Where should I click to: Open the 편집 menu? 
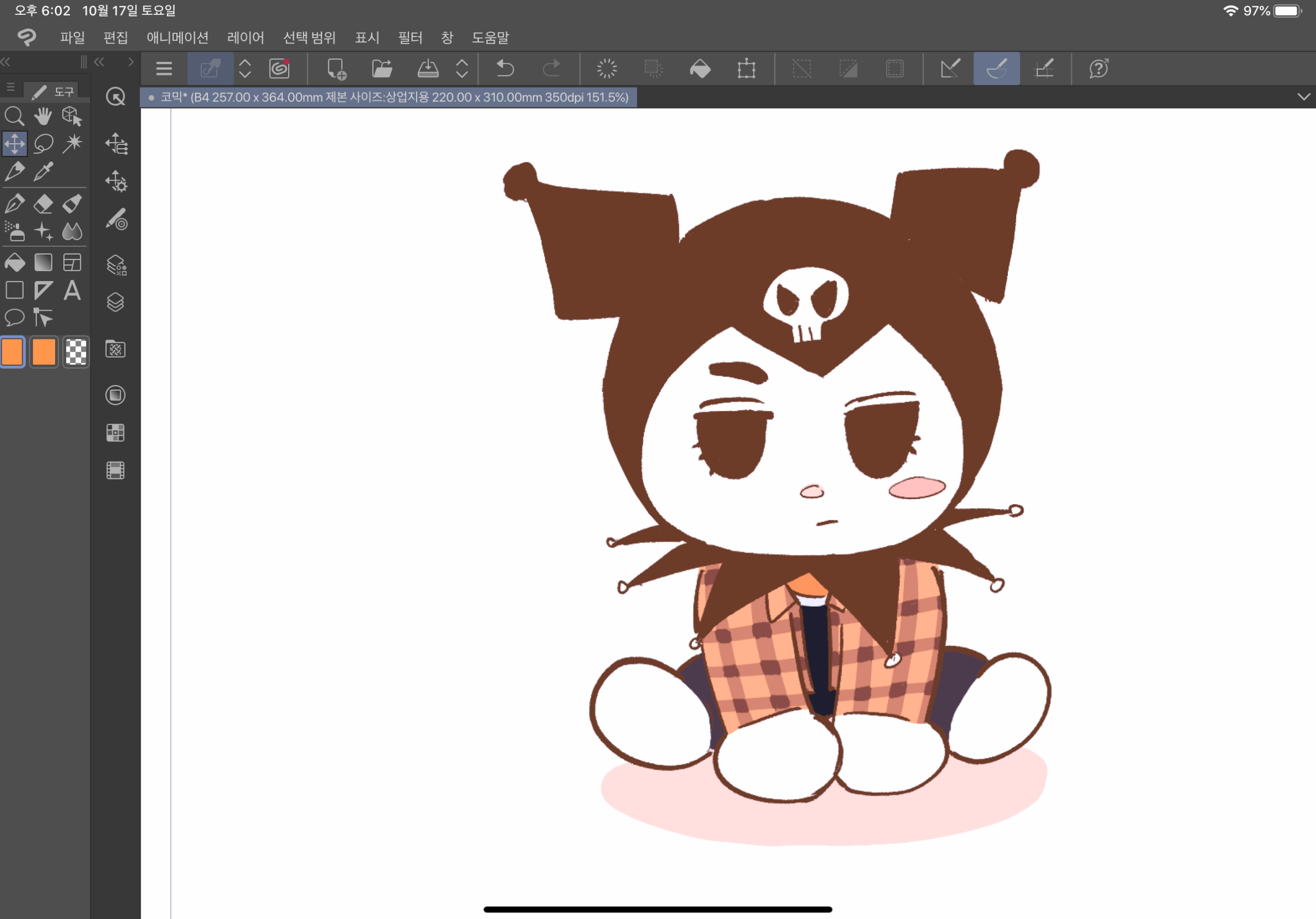click(115, 38)
